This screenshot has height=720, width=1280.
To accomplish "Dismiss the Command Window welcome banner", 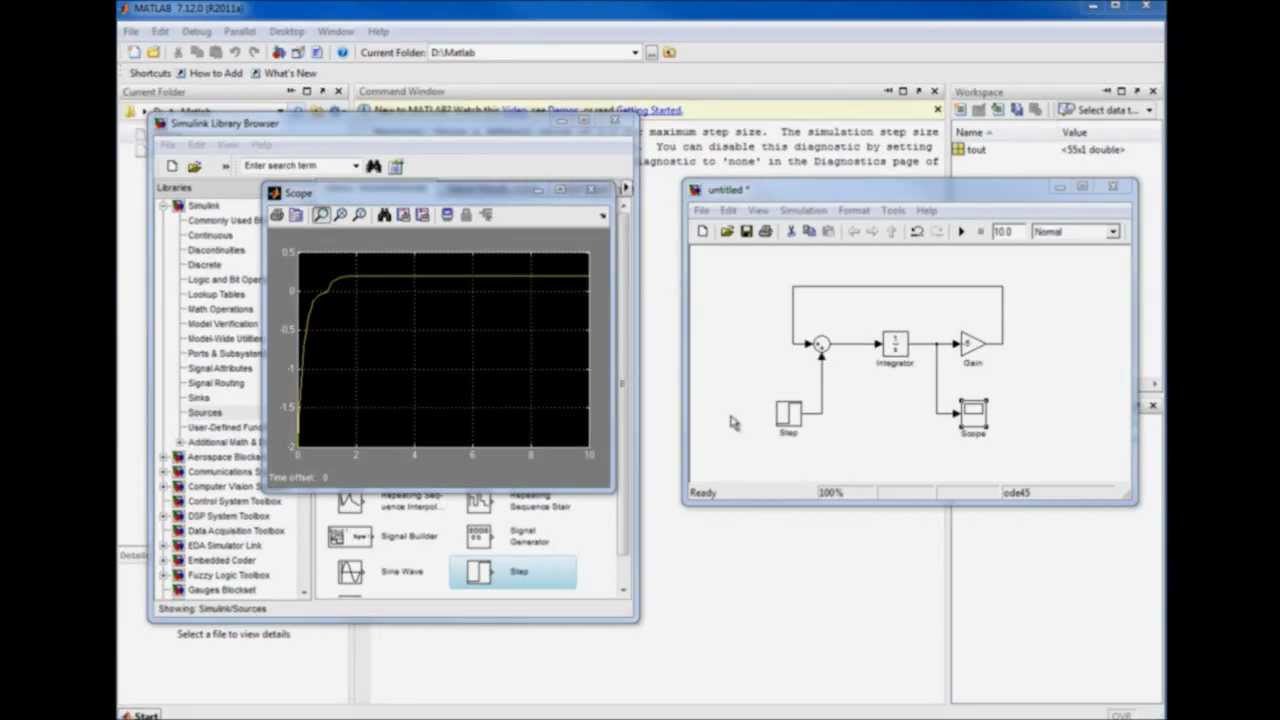I will click(x=937, y=110).
